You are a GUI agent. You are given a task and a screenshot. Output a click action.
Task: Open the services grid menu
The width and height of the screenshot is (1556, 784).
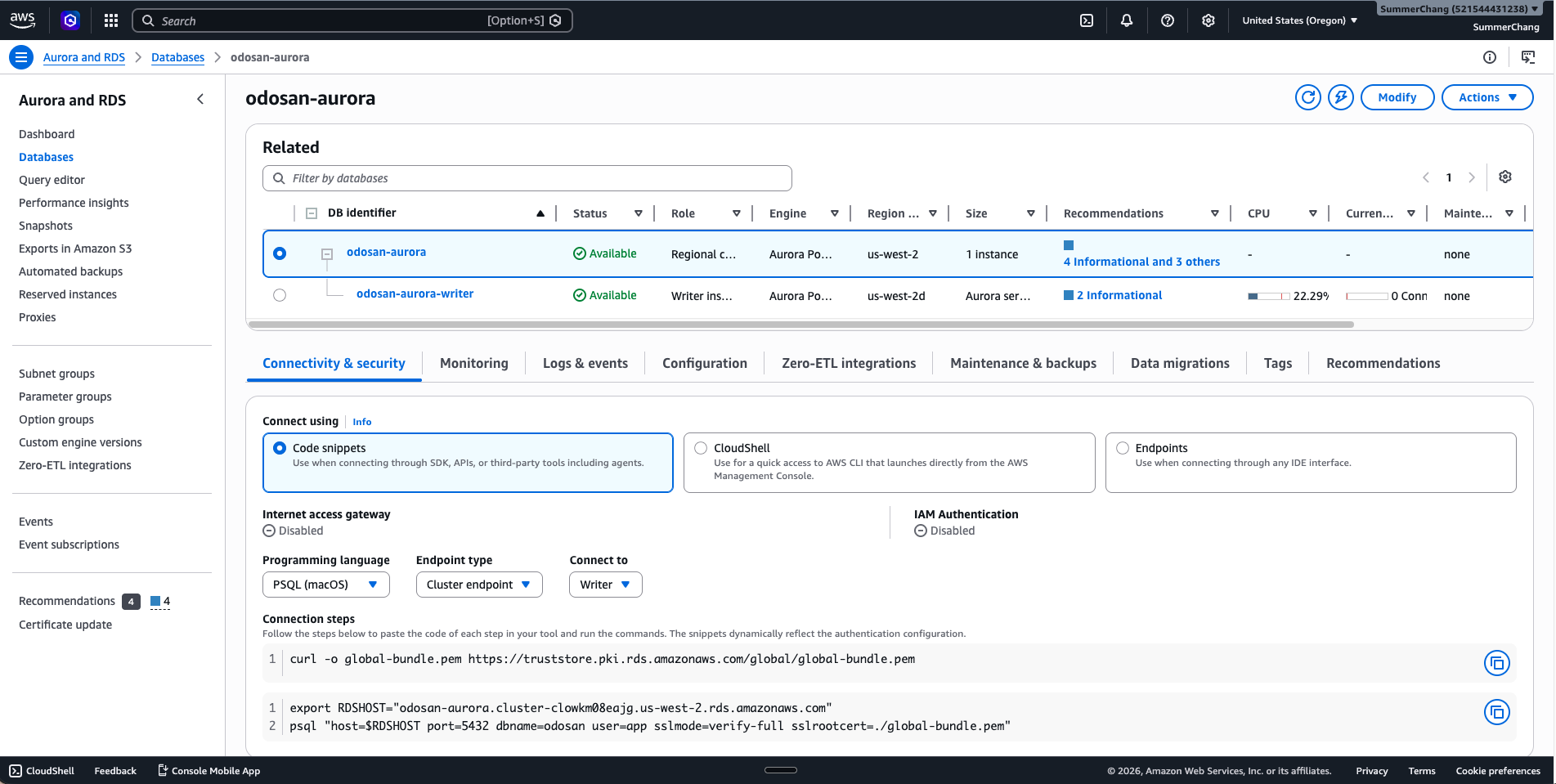(111, 20)
